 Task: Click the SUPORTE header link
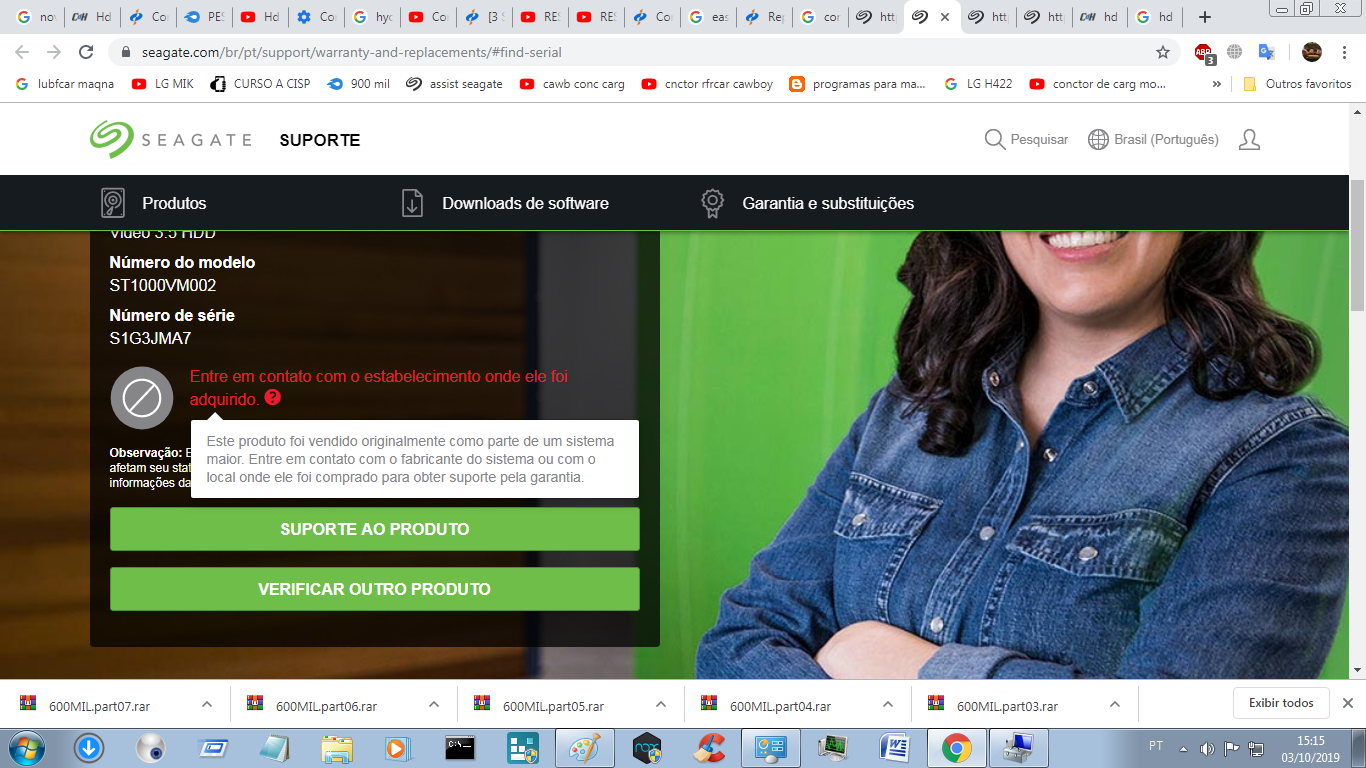[x=320, y=140]
